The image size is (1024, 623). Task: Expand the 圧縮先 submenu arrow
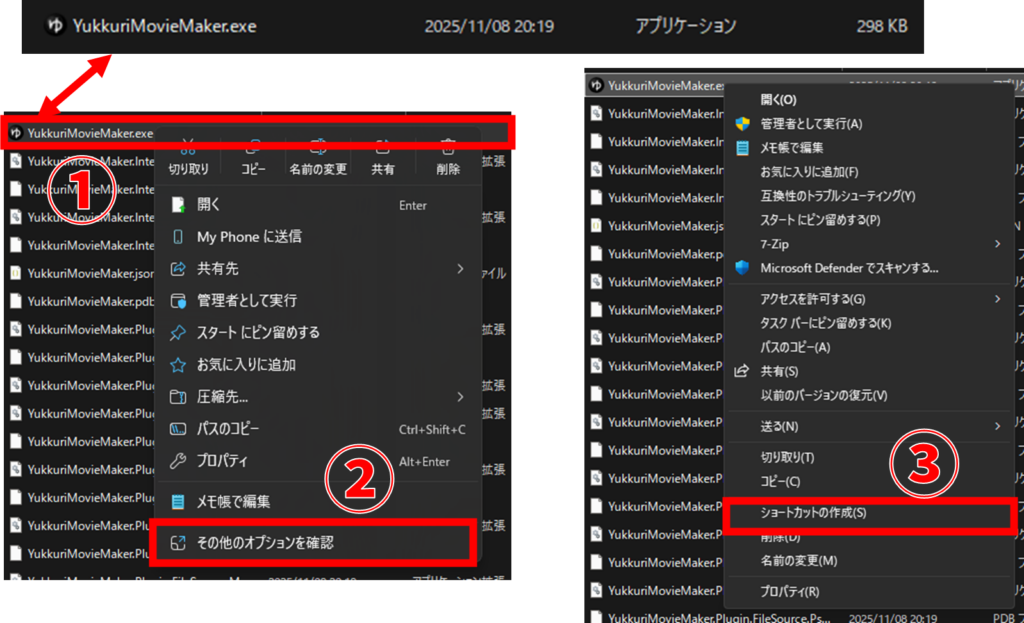coord(459,396)
